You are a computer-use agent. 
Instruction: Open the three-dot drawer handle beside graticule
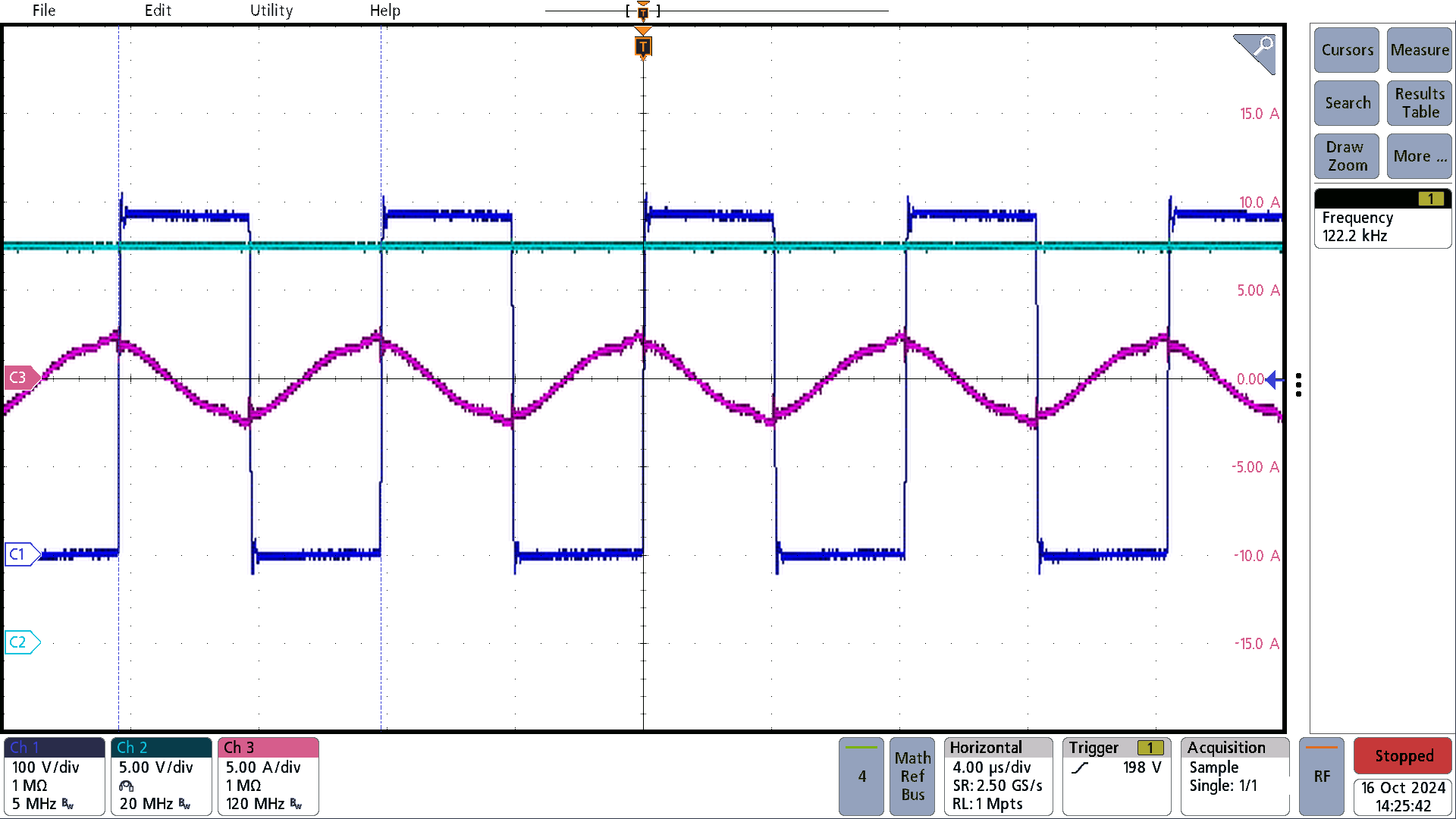coord(1298,384)
